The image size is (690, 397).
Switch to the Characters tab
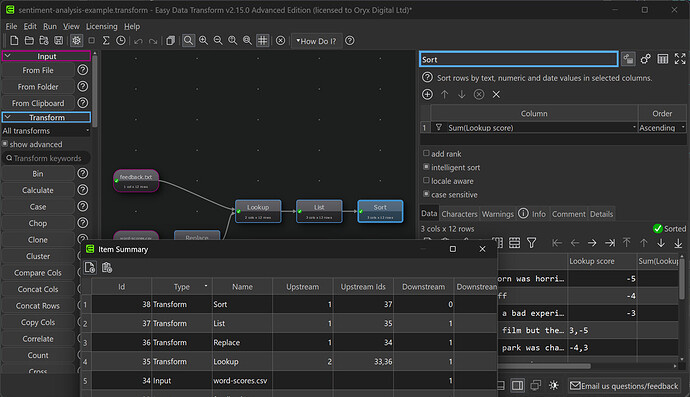(x=459, y=214)
